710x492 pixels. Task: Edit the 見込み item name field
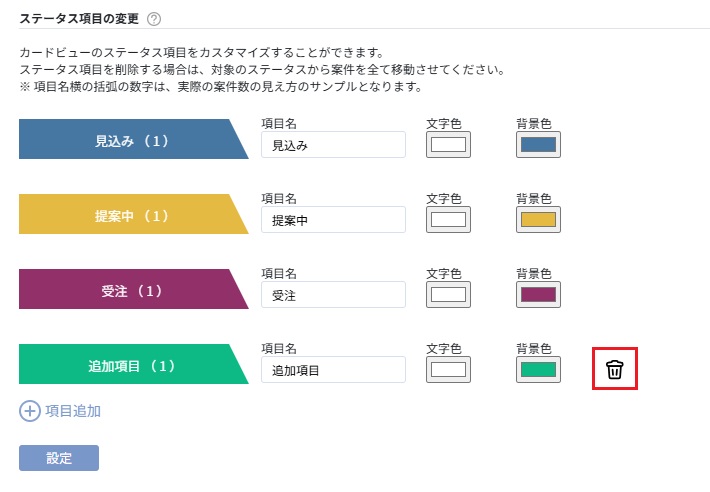tap(333, 145)
